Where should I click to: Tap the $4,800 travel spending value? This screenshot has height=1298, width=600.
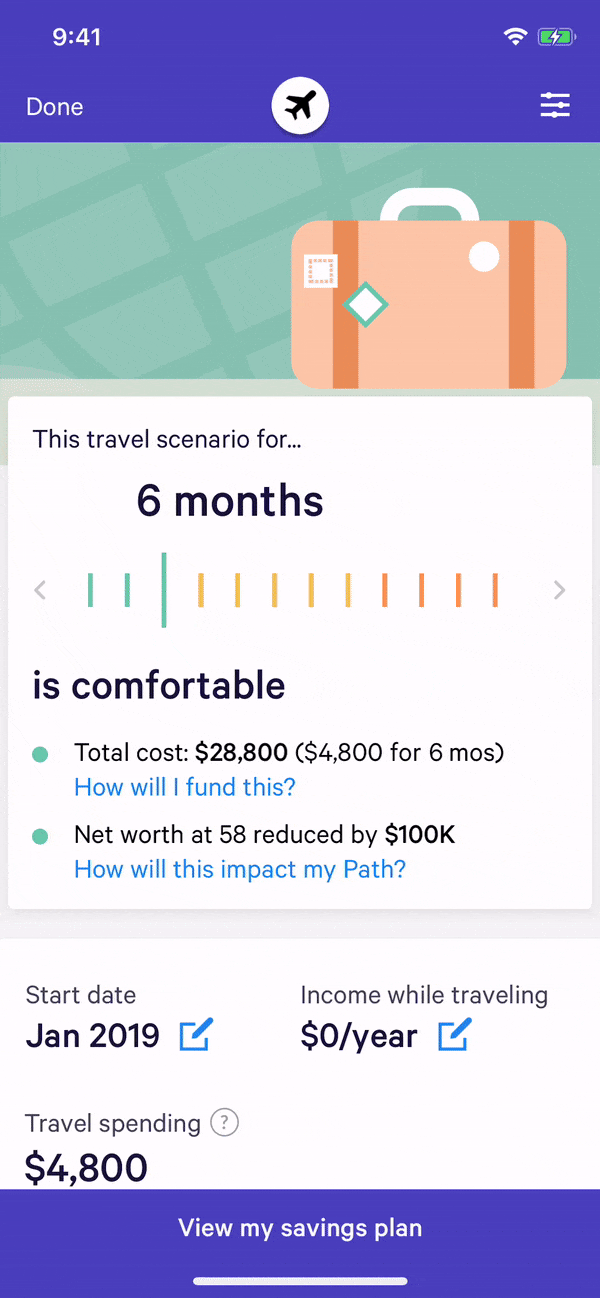pos(86,1167)
